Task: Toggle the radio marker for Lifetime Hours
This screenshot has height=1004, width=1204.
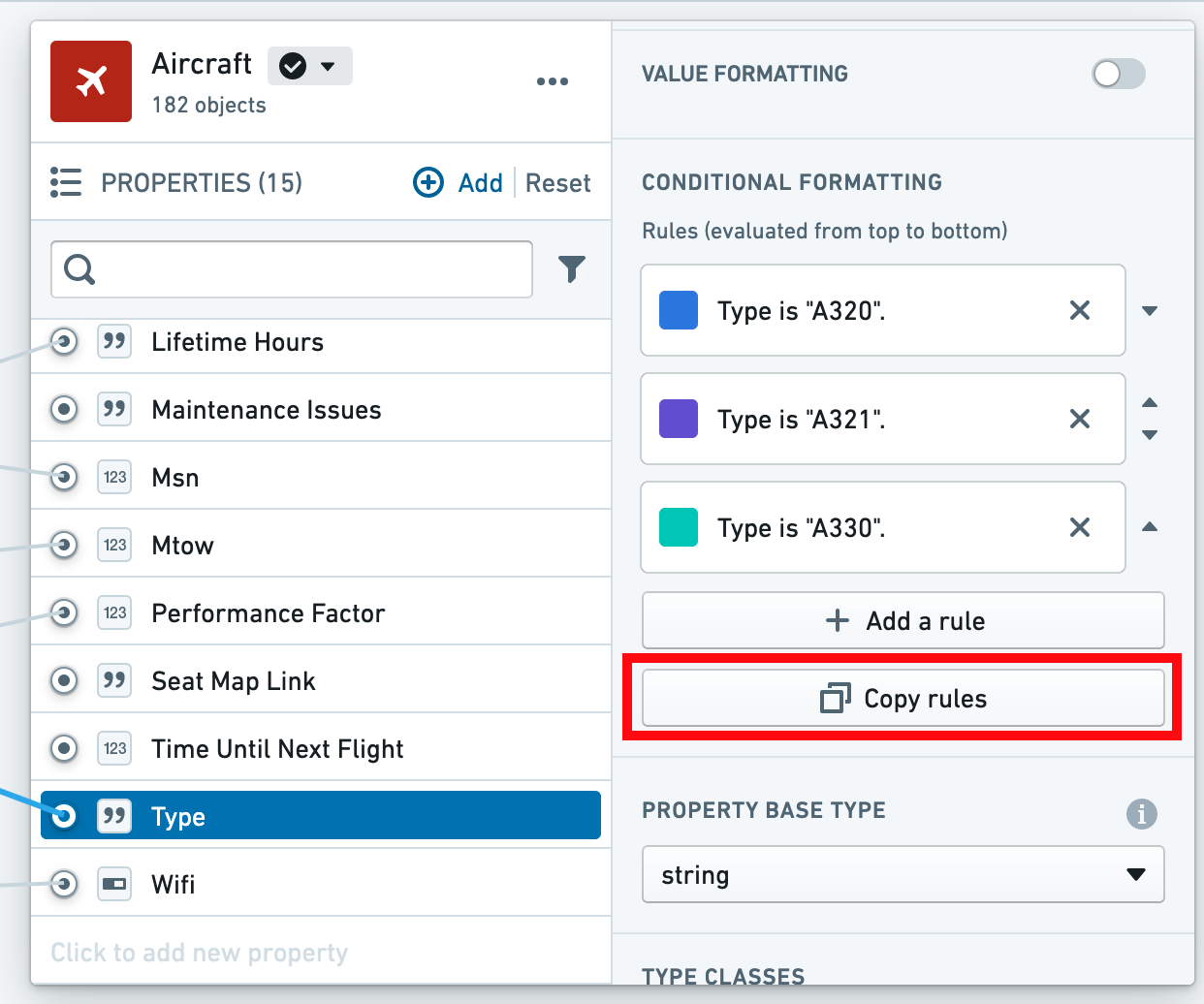Action: [x=64, y=341]
